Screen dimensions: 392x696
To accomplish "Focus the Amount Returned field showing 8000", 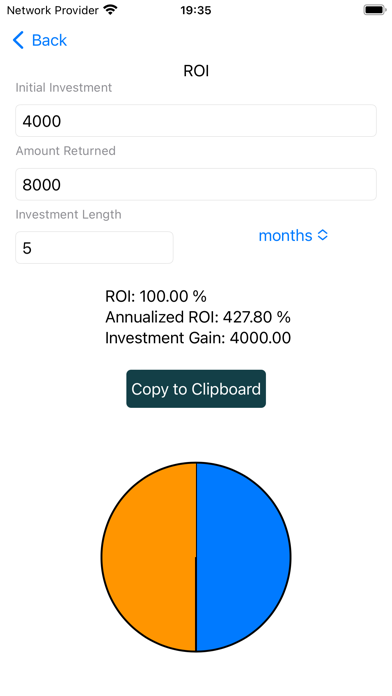I will coord(196,184).
